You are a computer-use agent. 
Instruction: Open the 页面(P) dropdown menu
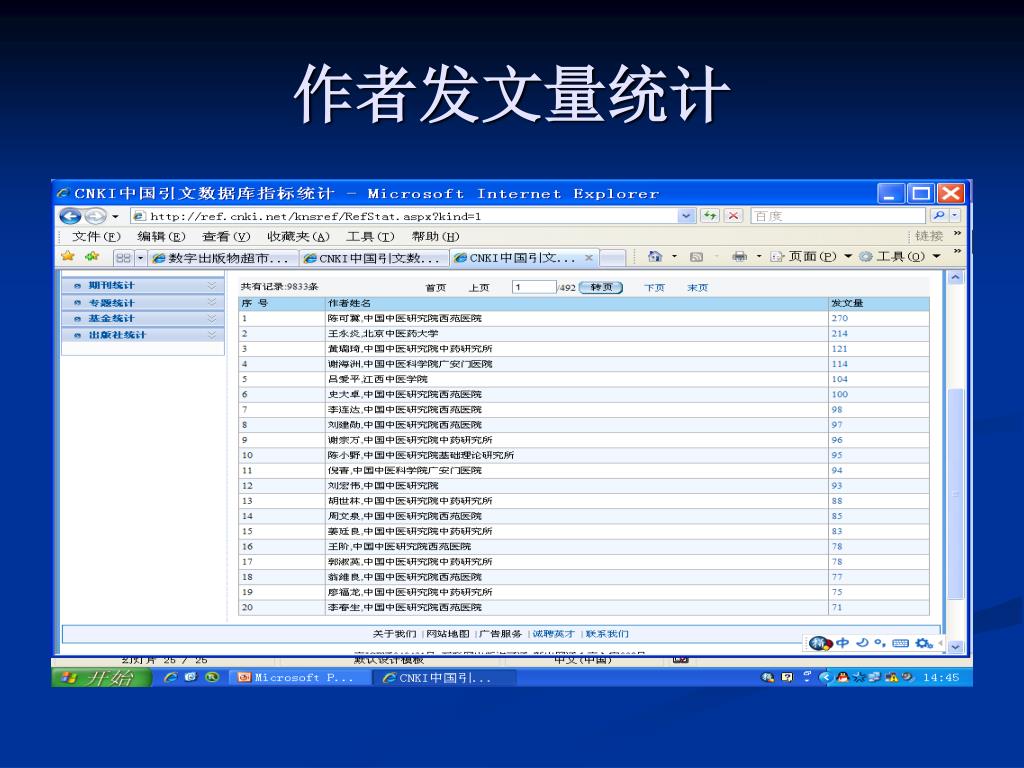[x=812, y=257]
